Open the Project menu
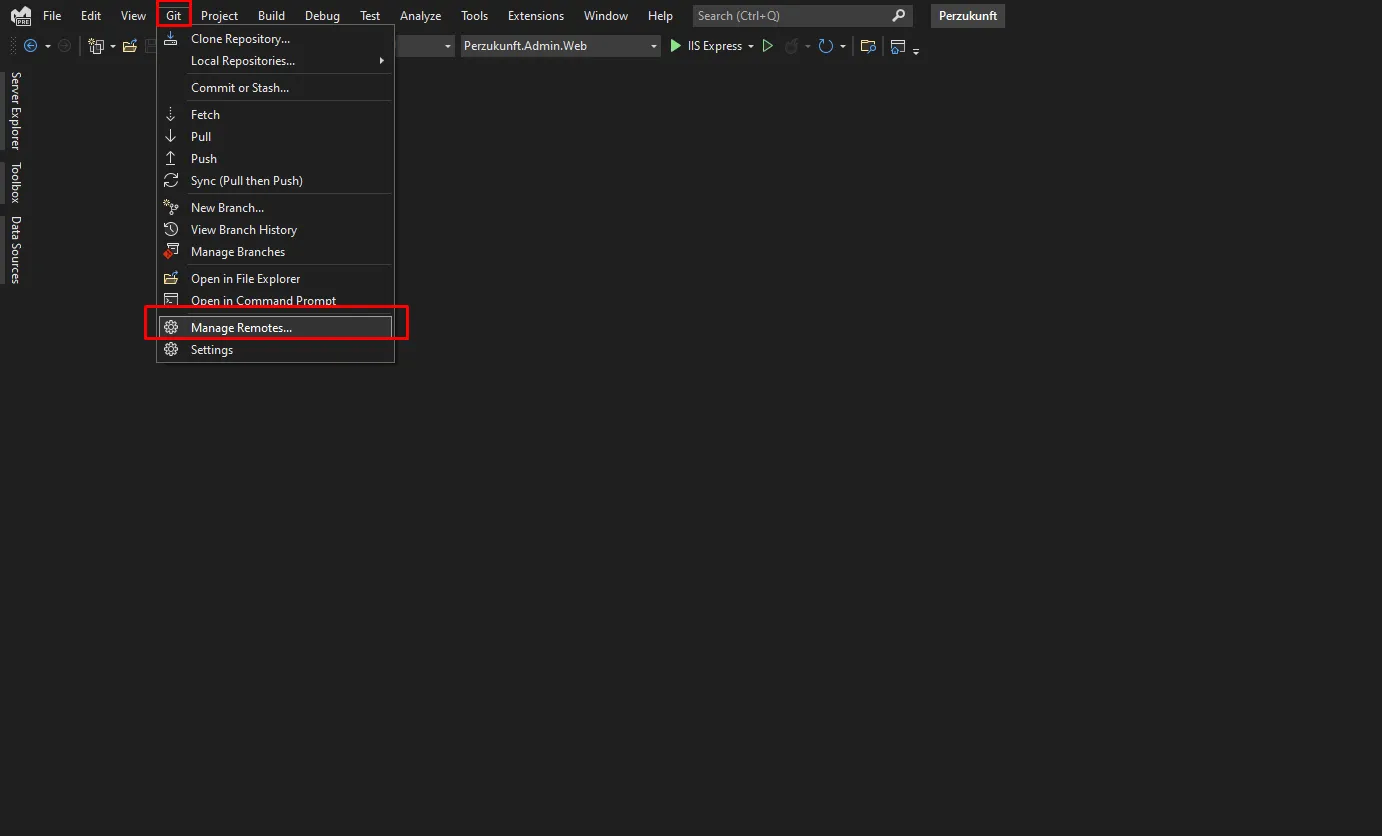The height and width of the screenshot is (836, 1382). 219,16
